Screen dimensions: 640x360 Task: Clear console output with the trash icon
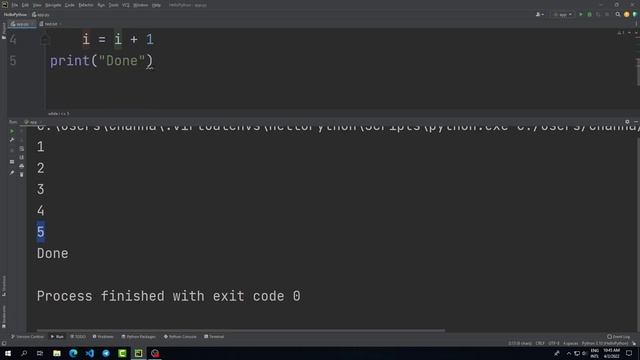coord(22,175)
